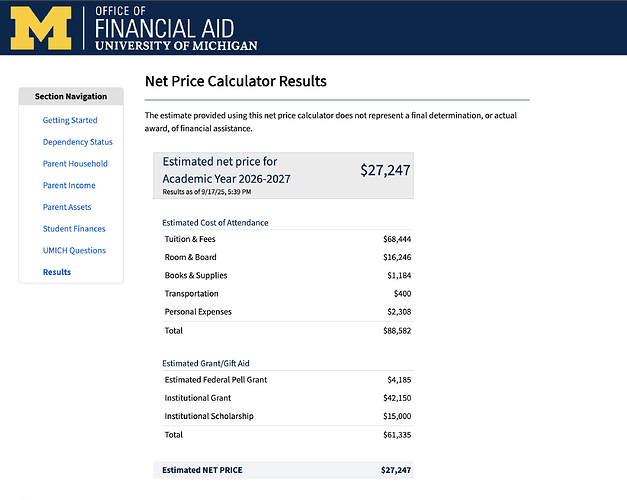Image resolution: width=627 pixels, height=500 pixels.
Task: Open the Parent Income section
Action: [69, 186]
